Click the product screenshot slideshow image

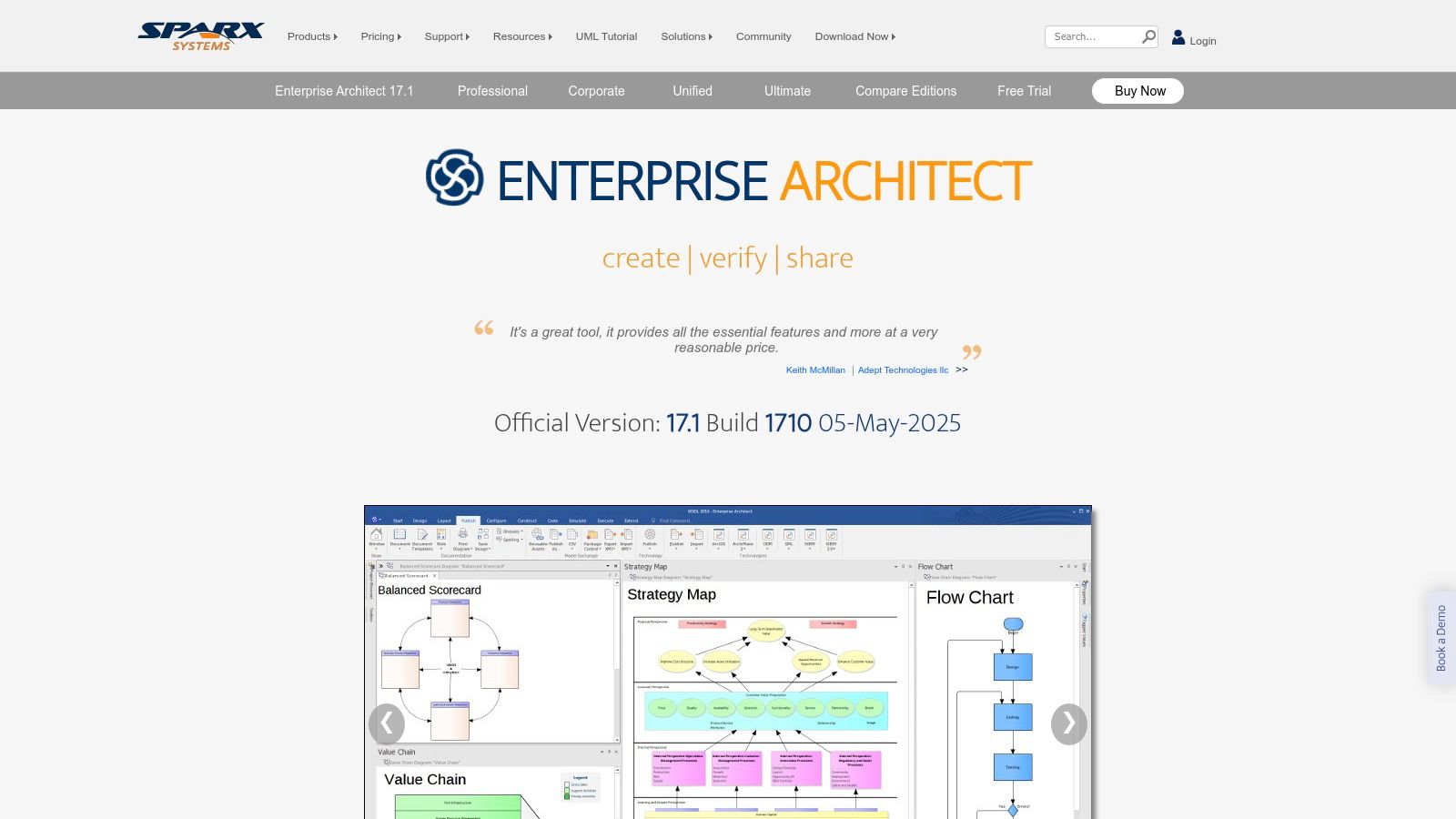coord(728,662)
